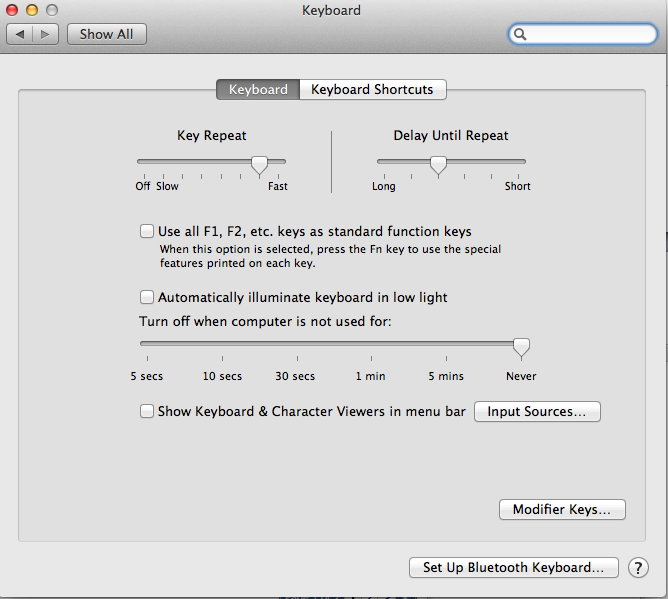Switch to the Keyboard Shortcuts tab
The image size is (668, 599).
pos(373,89)
